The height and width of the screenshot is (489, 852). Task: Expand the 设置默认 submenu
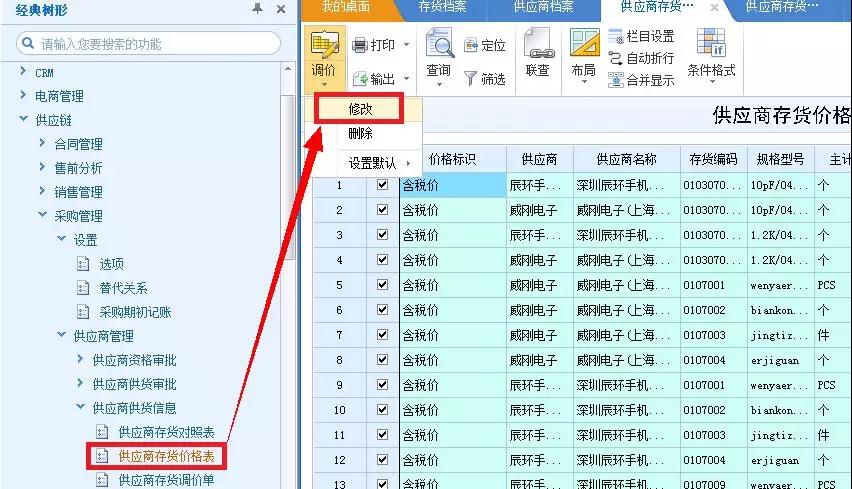[x=375, y=163]
